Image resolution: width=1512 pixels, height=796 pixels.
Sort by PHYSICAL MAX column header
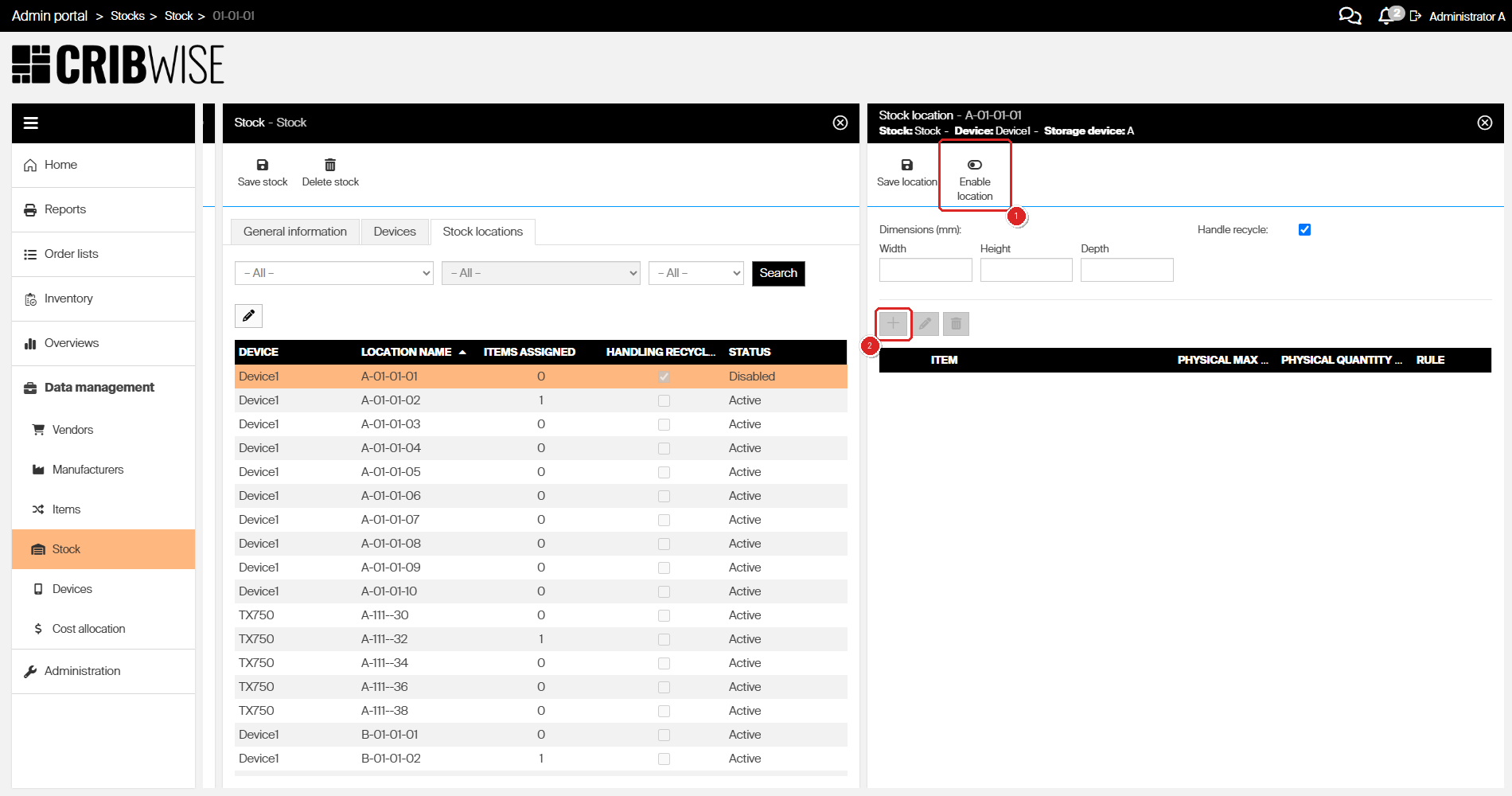click(x=1222, y=360)
